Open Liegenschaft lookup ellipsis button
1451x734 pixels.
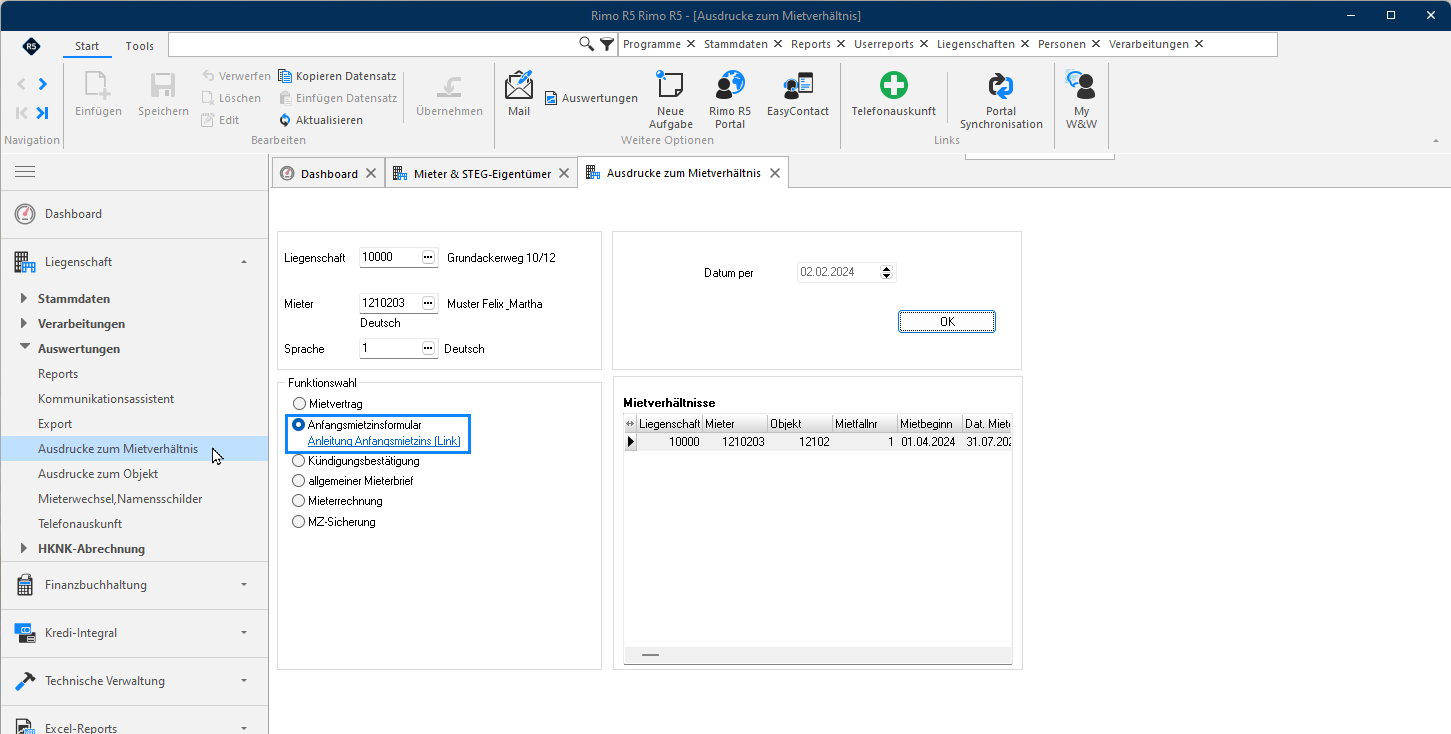click(428, 257)
